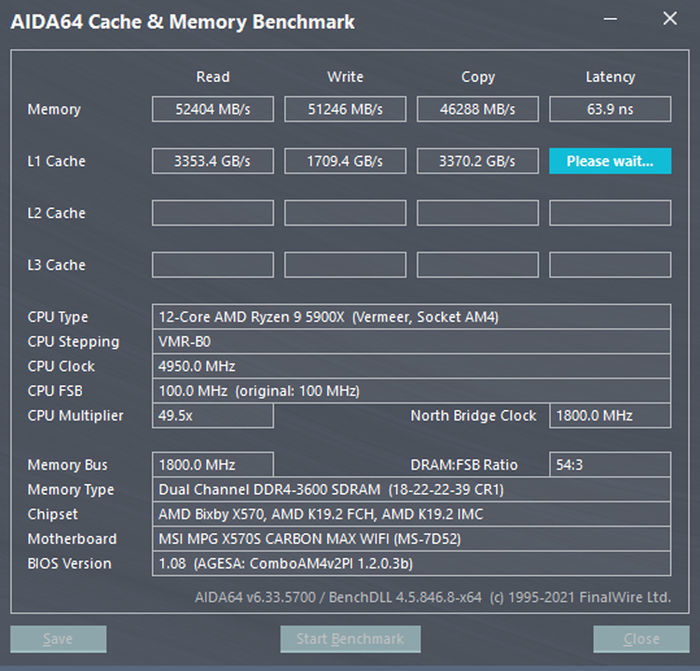Screen dimensions: 700x671
Task: Select the L1 Cache Write value 1709.4 GB/s
Action: [345, 161]
